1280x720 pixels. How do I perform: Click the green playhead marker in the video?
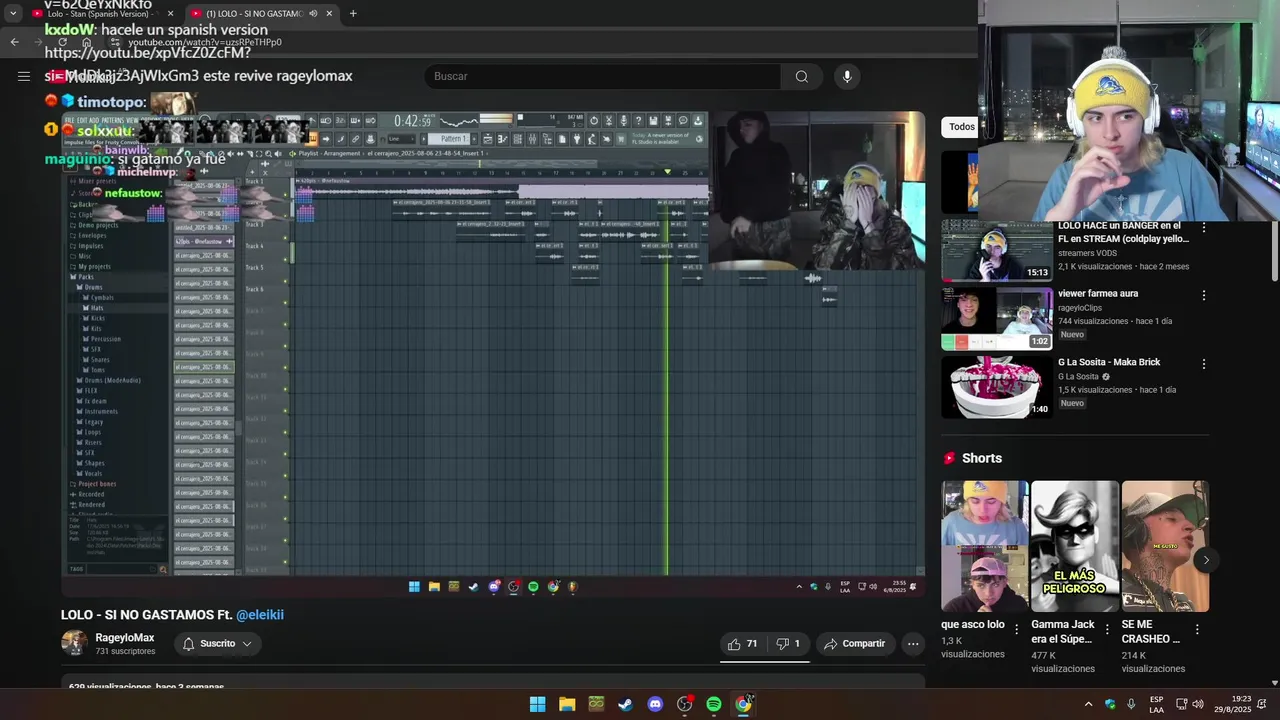[x=667, y=172]
